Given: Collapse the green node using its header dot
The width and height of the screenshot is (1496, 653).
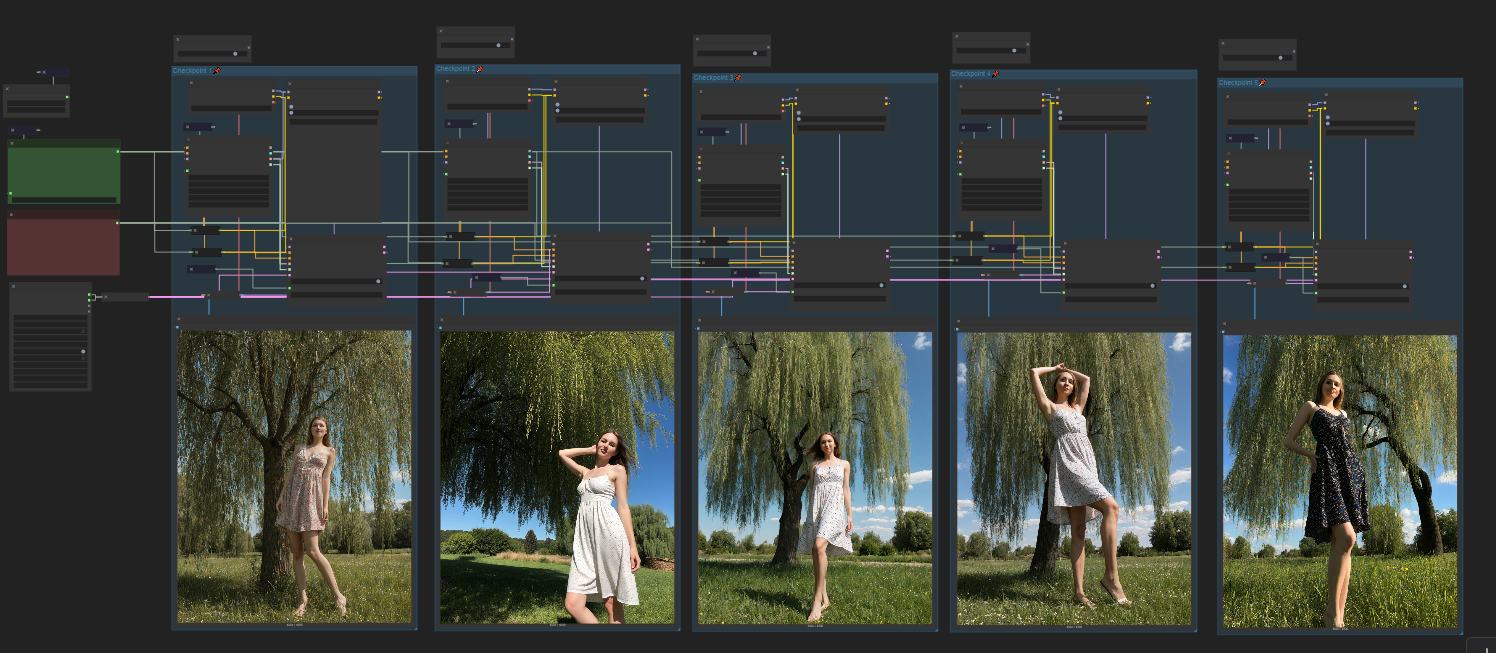Looking at the screenshot, I should (11, 144).
